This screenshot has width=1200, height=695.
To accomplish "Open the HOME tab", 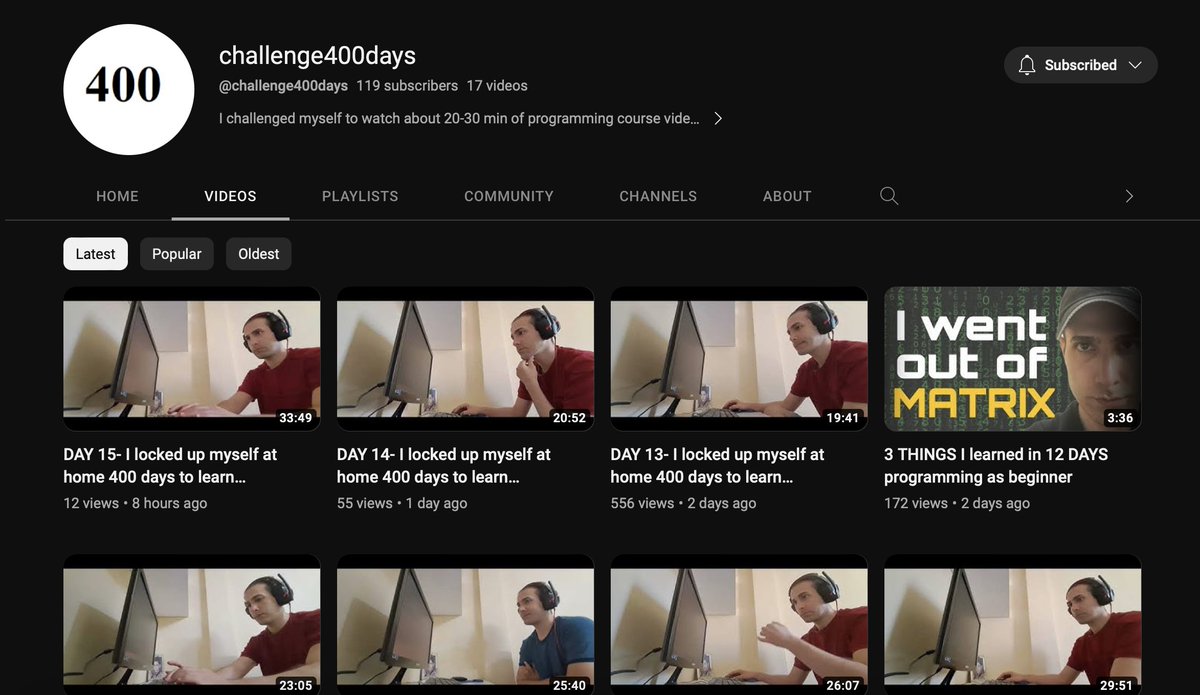I will coord(117,196).
